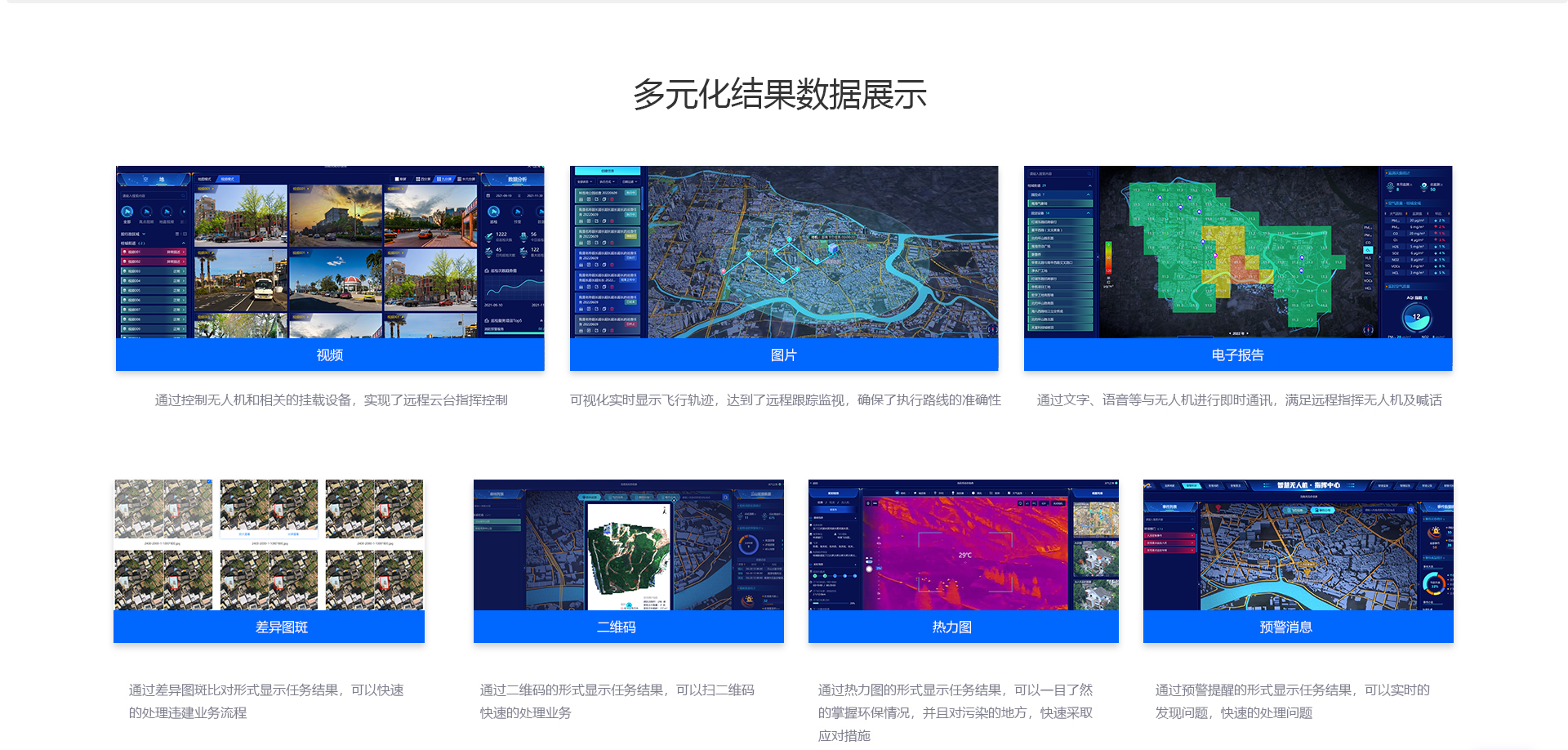The height and width of the screenshot is (750, 1568).
Task: Enable the O₃ pollutant layer on the heatmap
Action: click(1367, 250)
